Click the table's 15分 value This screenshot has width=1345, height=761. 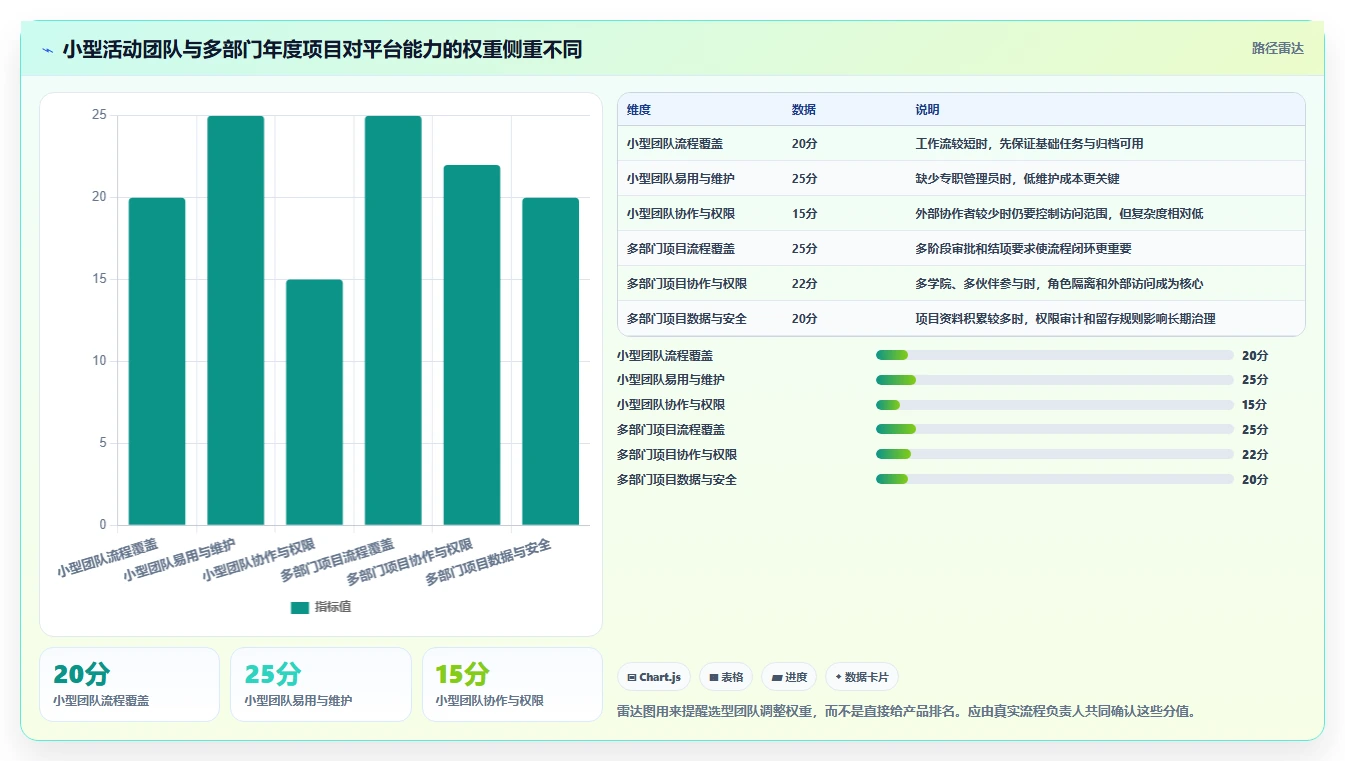pos(805,214)
